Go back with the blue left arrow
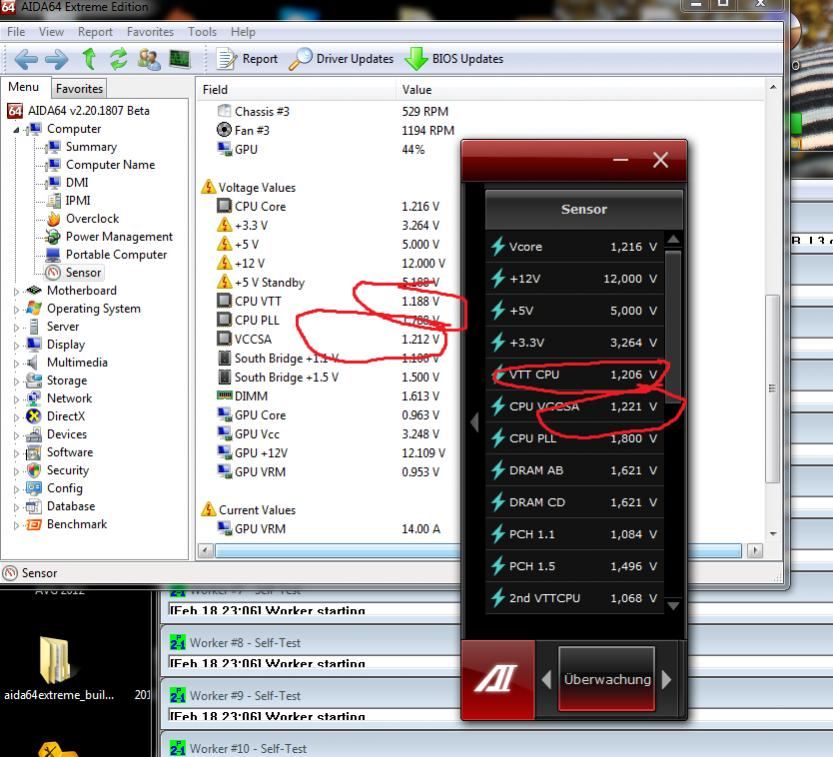Screen dimensions: 833x757 [x=26, y=59]
